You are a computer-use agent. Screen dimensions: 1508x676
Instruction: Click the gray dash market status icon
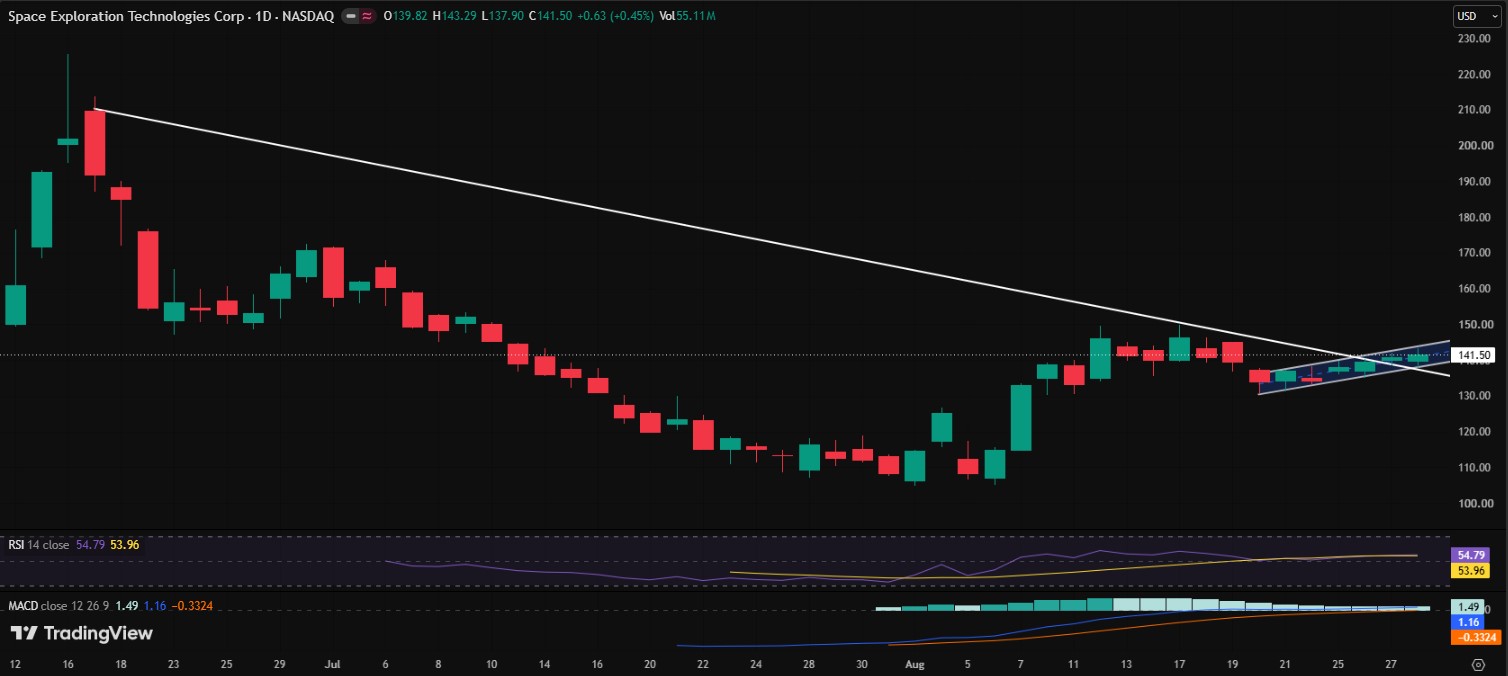tap(350, 17)
